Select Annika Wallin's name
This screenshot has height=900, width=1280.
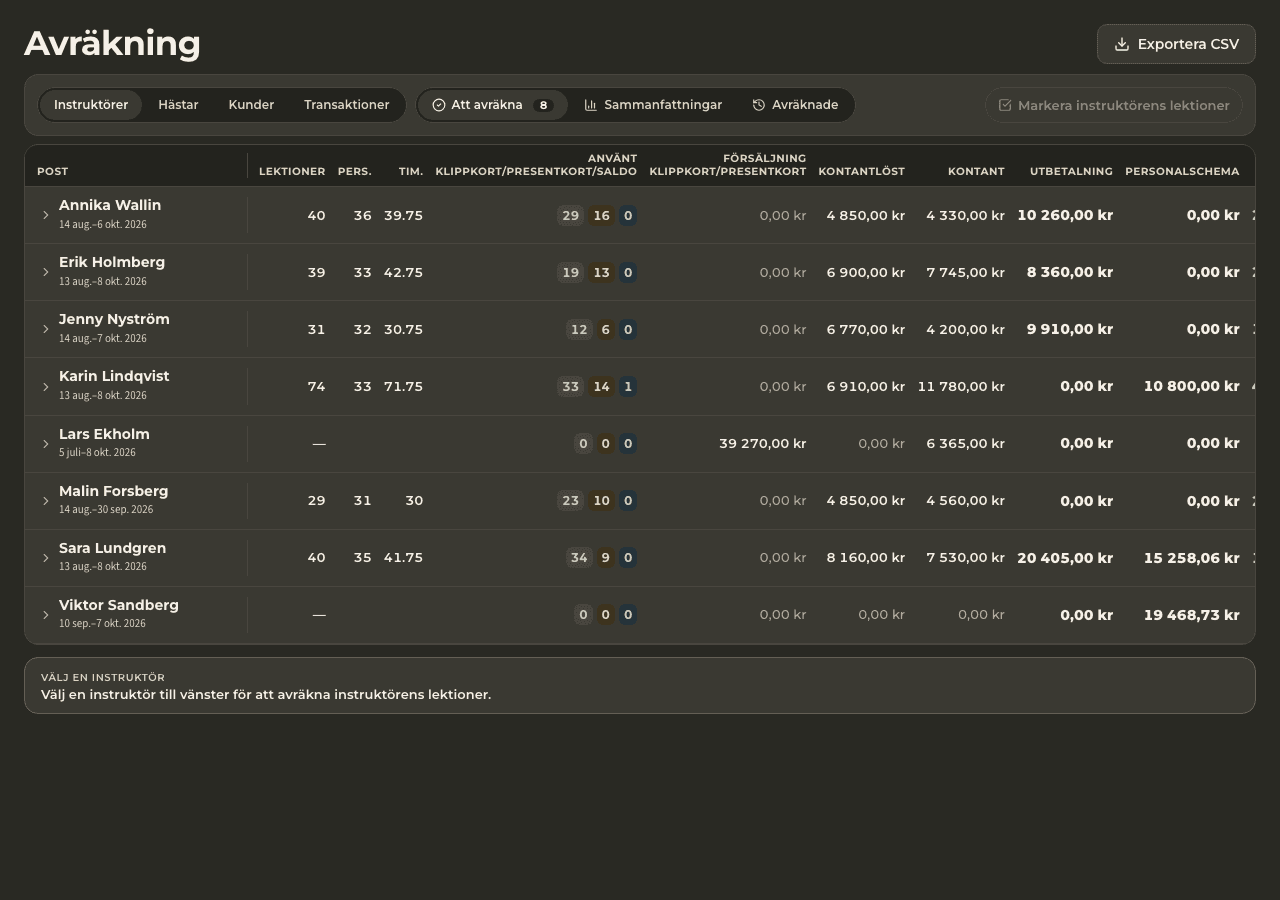pos(110,205)
